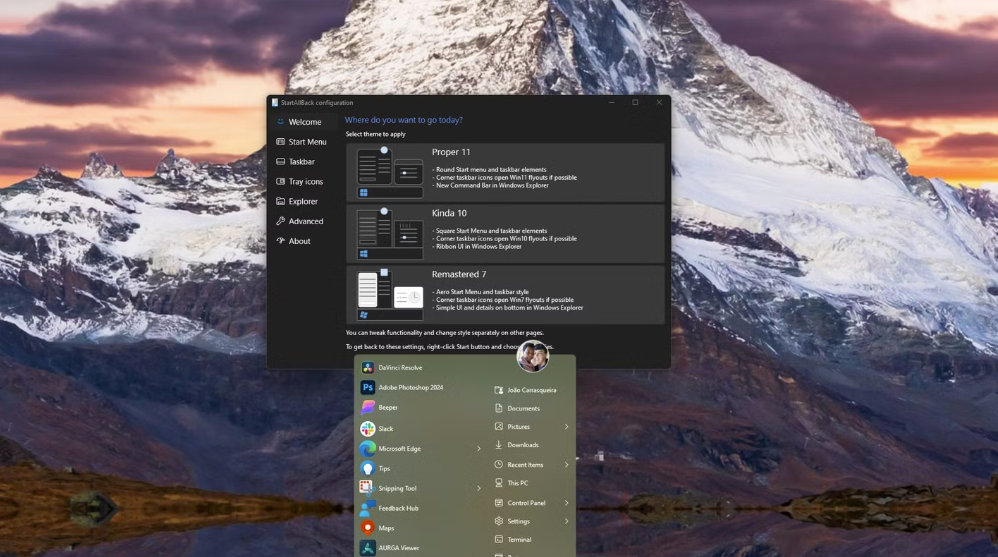Open the About page in sidebar
Screen dimensions: 998x557
(293, 241)
